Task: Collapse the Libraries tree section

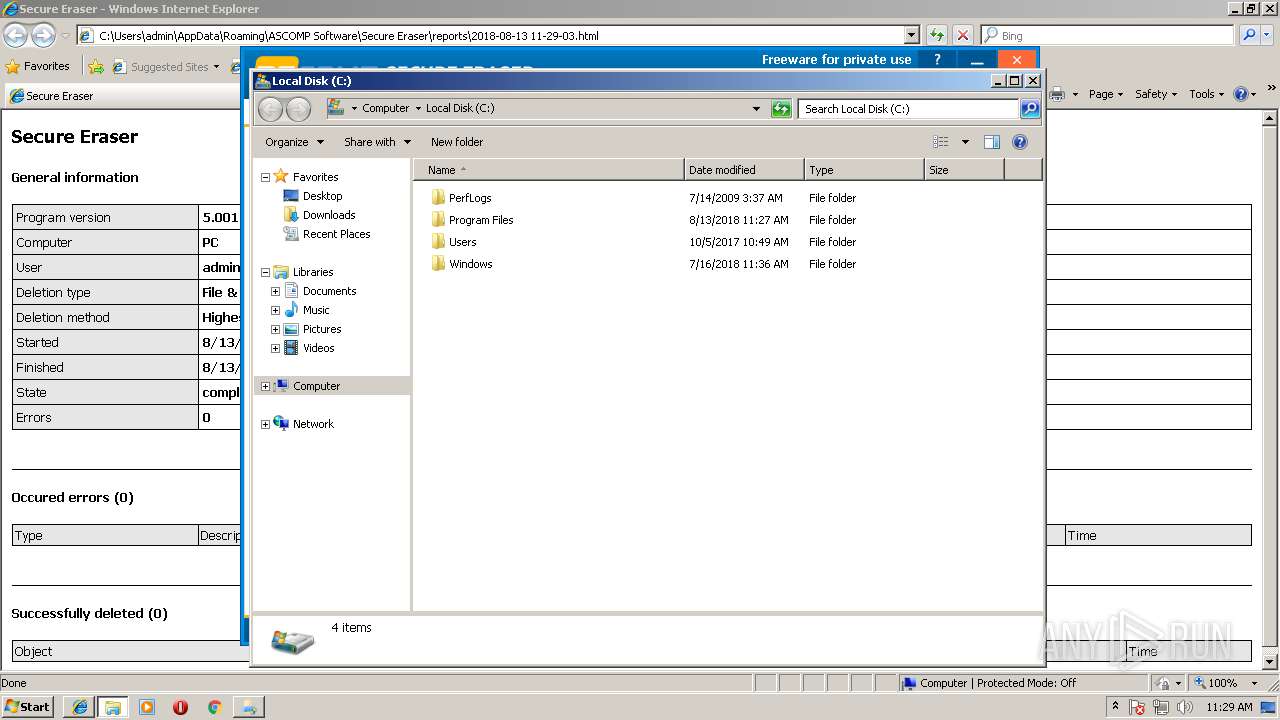Action: [266, 272]
